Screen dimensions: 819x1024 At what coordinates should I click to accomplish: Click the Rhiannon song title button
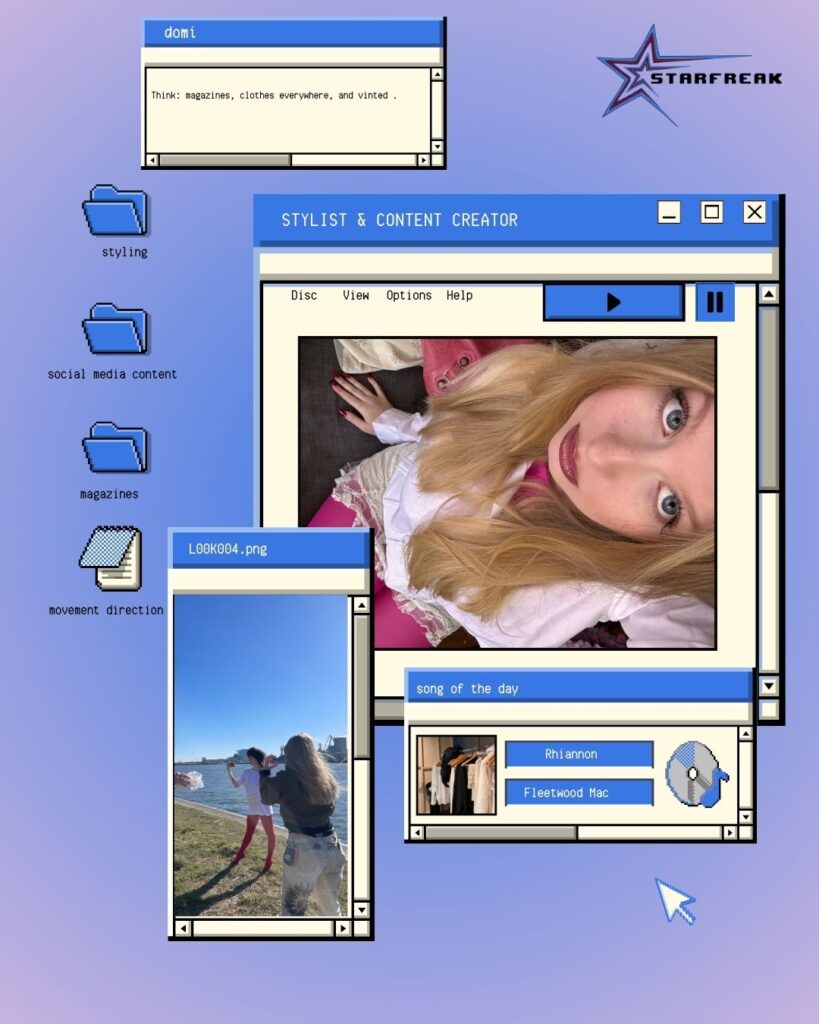tap(578, 754)
